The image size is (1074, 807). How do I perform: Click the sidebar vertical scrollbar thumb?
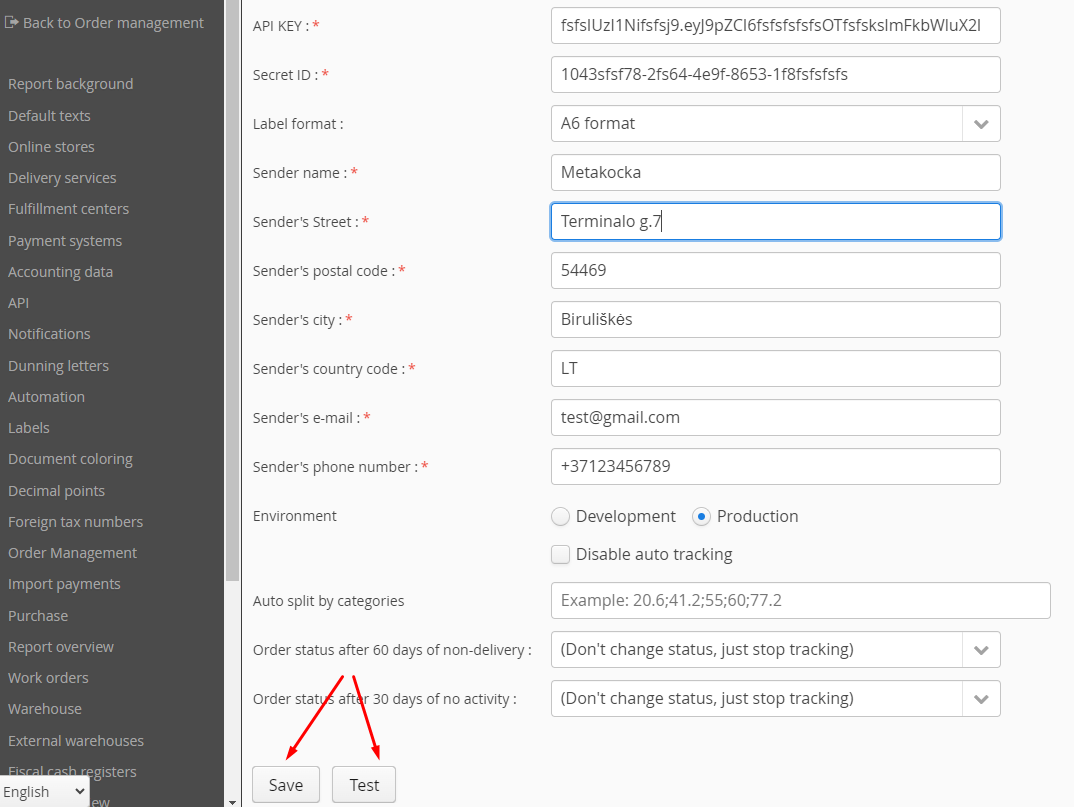[x=232, y=290]
